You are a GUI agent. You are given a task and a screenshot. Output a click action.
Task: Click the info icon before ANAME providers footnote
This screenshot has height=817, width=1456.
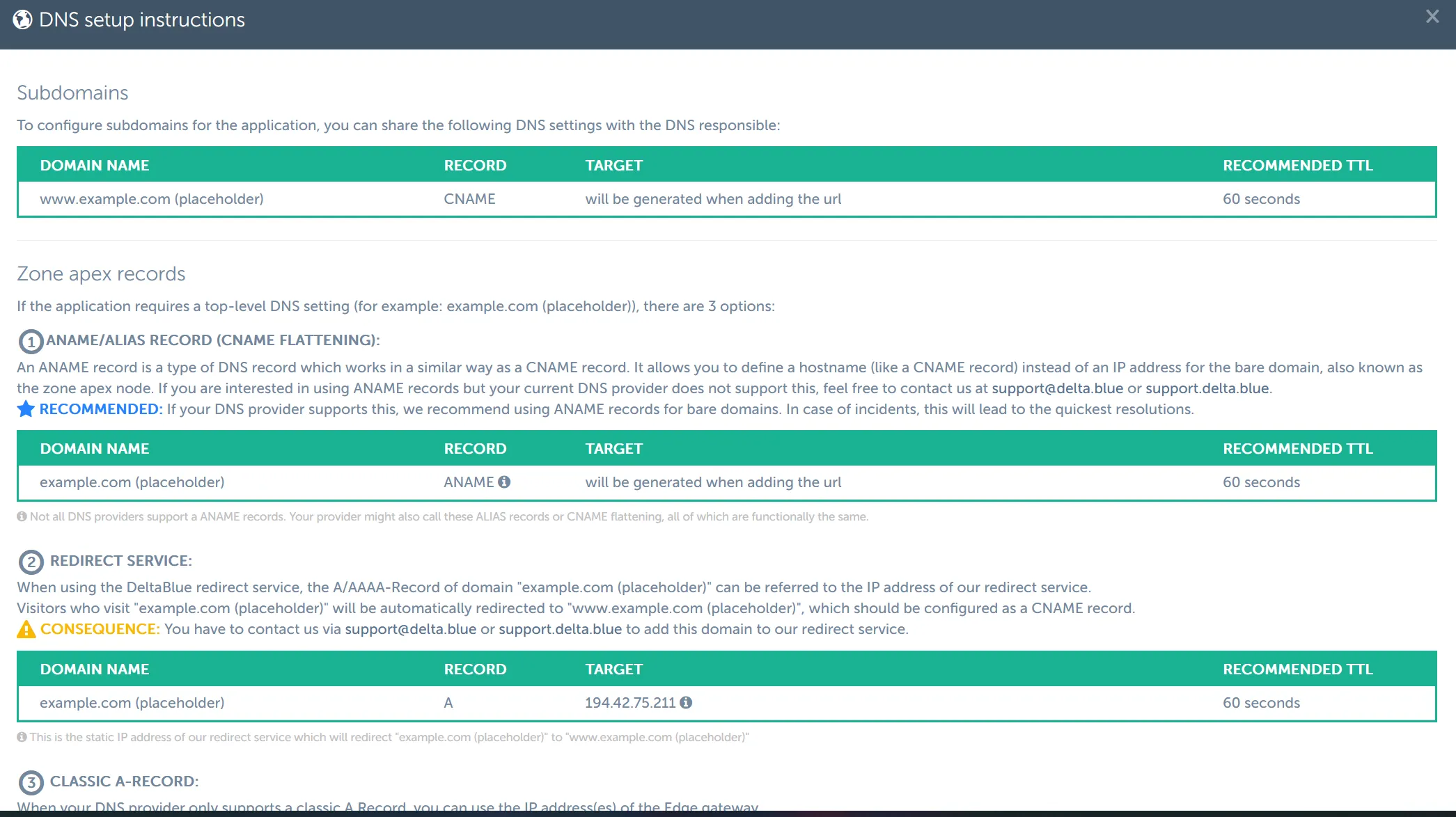click(x=20, y=516)
